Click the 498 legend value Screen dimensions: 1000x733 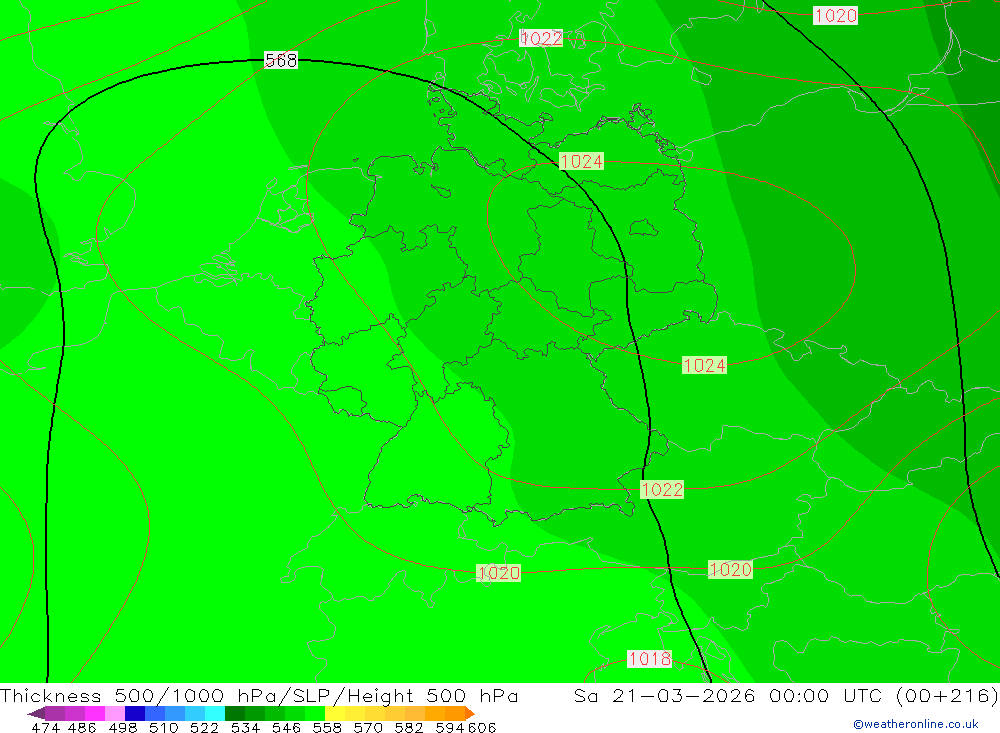click(122, 728)
